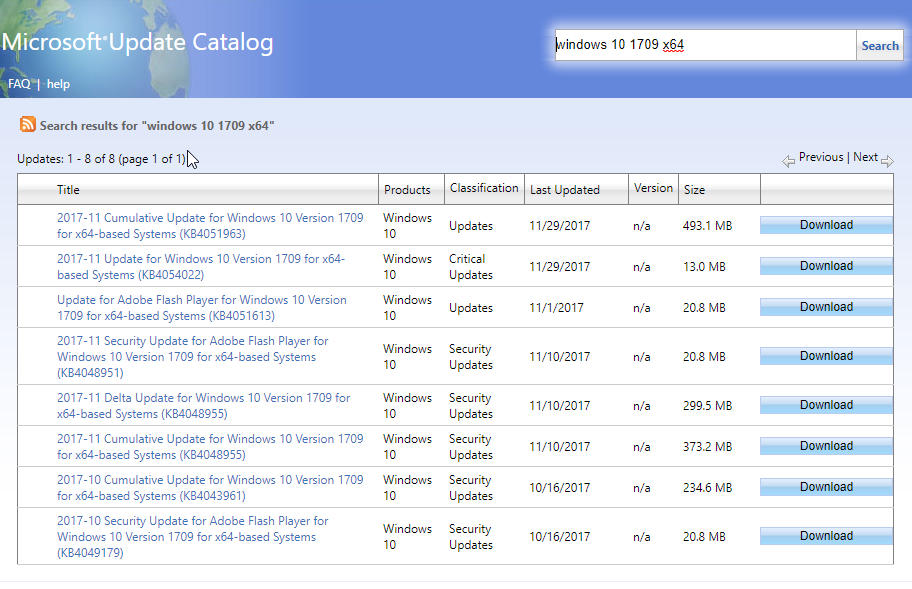Click the Next page arrow icon
Screen dimensions: 912x589
(x=887, y=161)
